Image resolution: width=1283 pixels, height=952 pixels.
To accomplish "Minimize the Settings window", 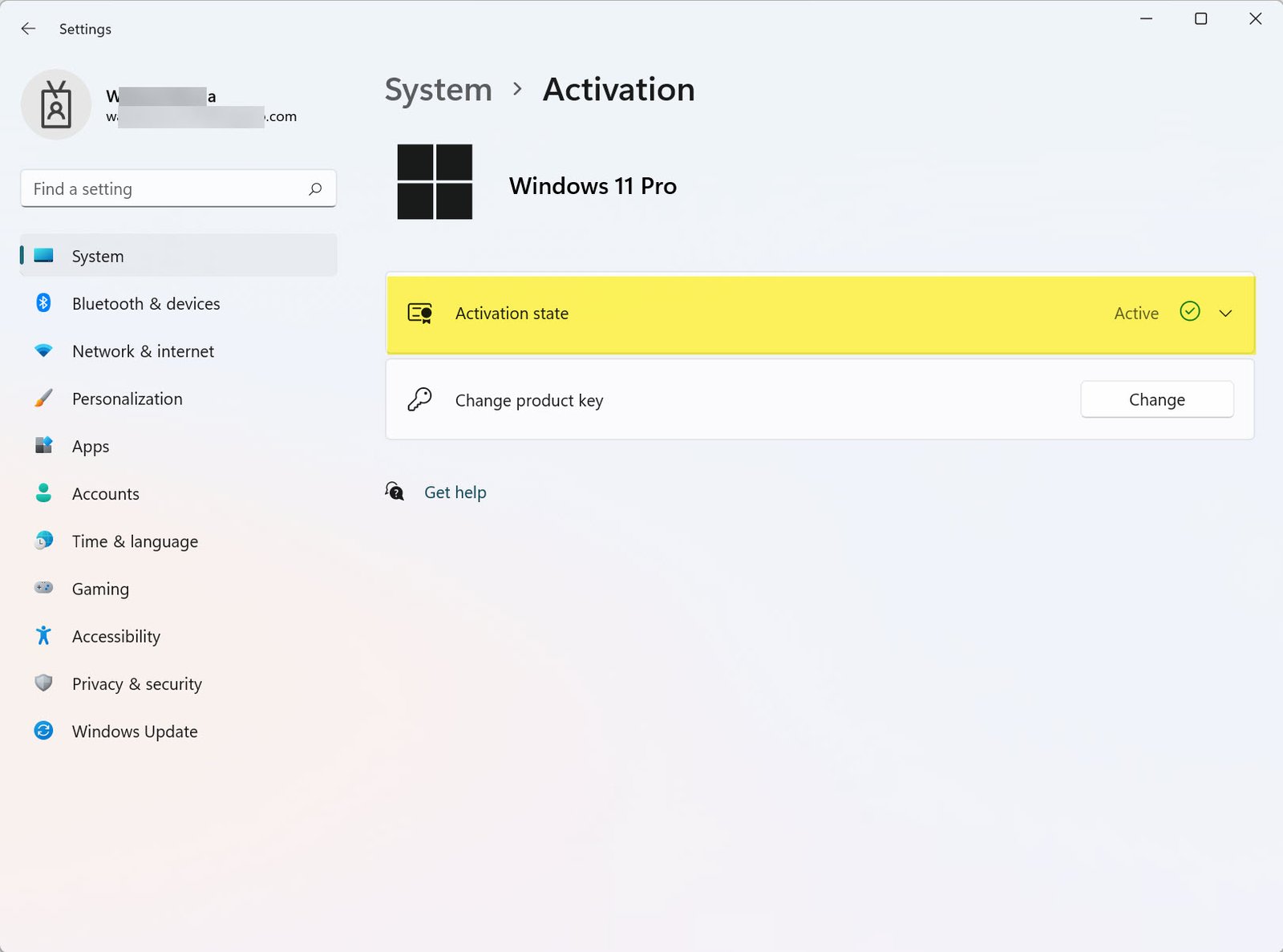I will click(1146, 18).
